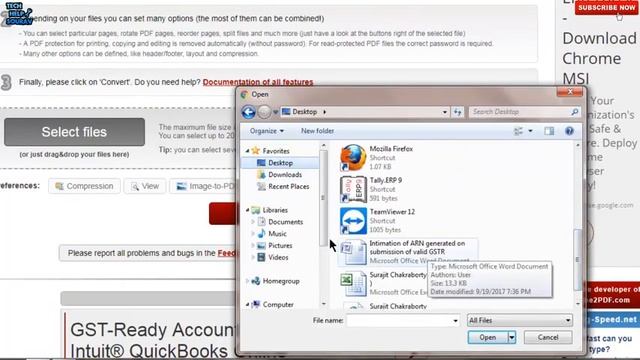640x360 pixels.
Task: Open the Organize dropdown menu
Action: point(267,131)
